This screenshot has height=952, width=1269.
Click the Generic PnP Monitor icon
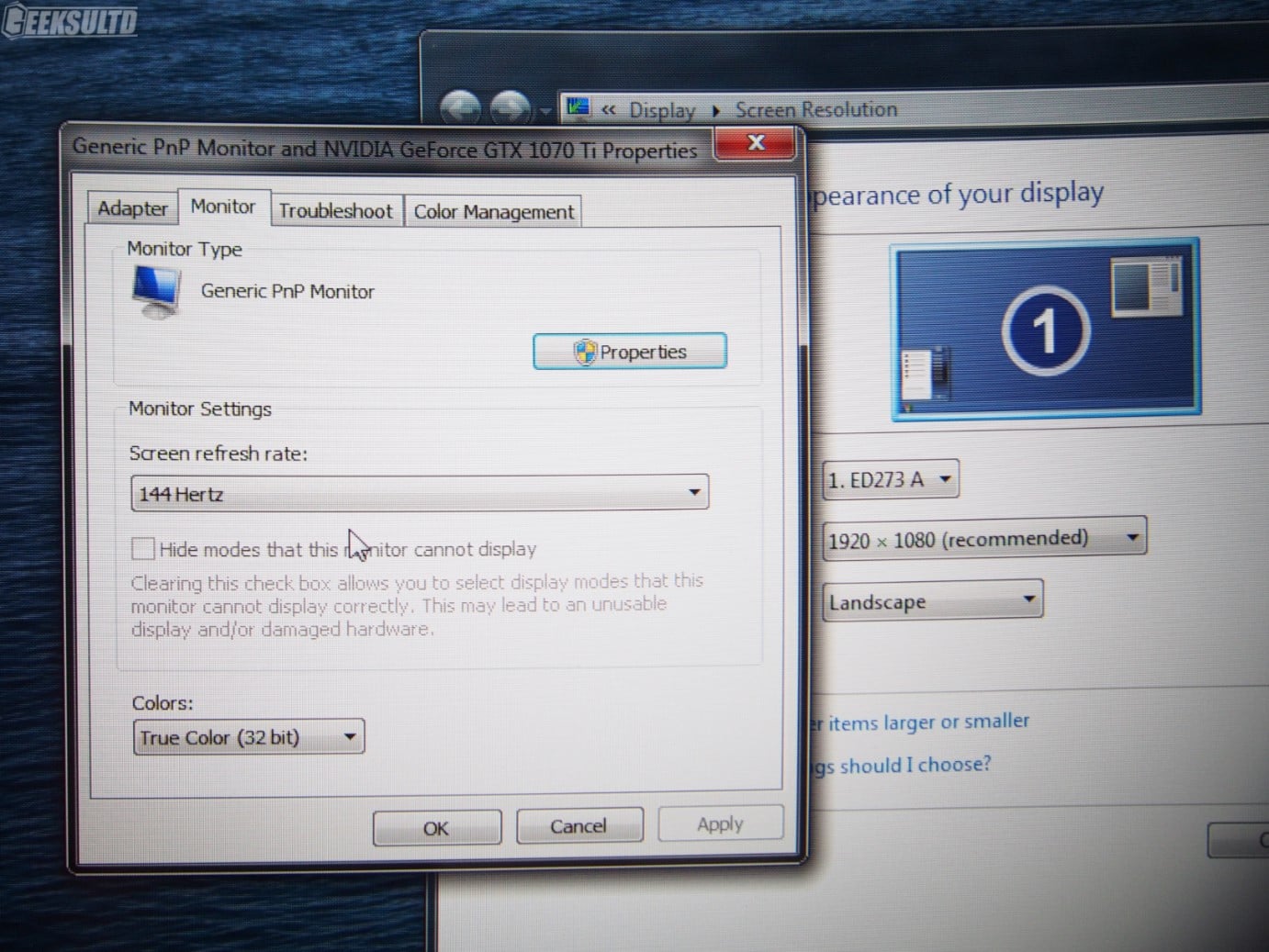pos(156,291)
